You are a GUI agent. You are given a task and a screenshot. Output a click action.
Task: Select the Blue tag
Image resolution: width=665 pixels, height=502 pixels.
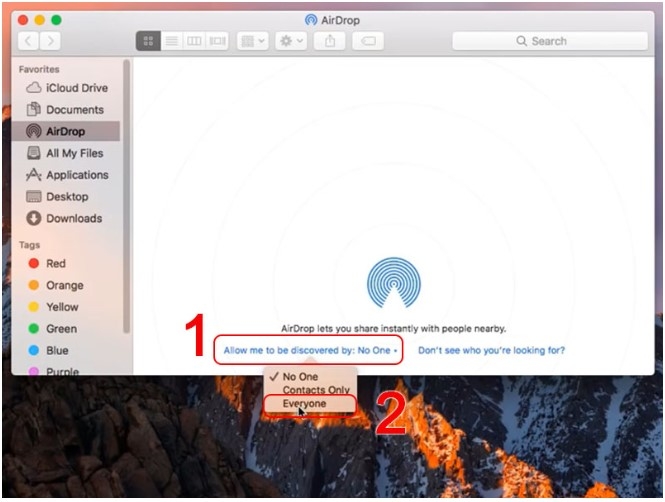click(67, 351)
